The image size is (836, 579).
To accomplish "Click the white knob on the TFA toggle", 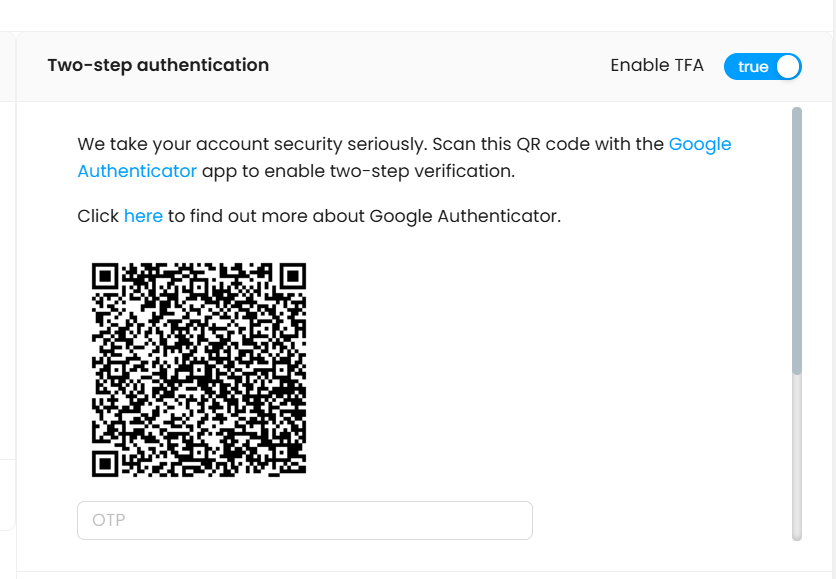I will (x=788, y=67).
